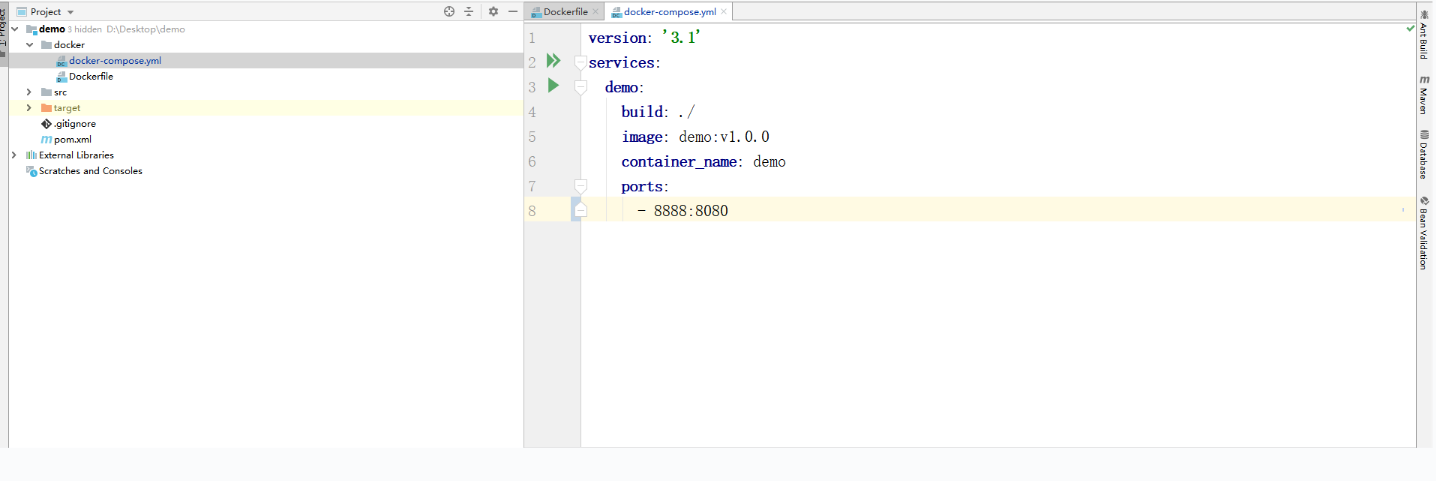Screen dimensions: 1436x481
Task: Open Project panel settings gear
Action: (x=493, y=12)
